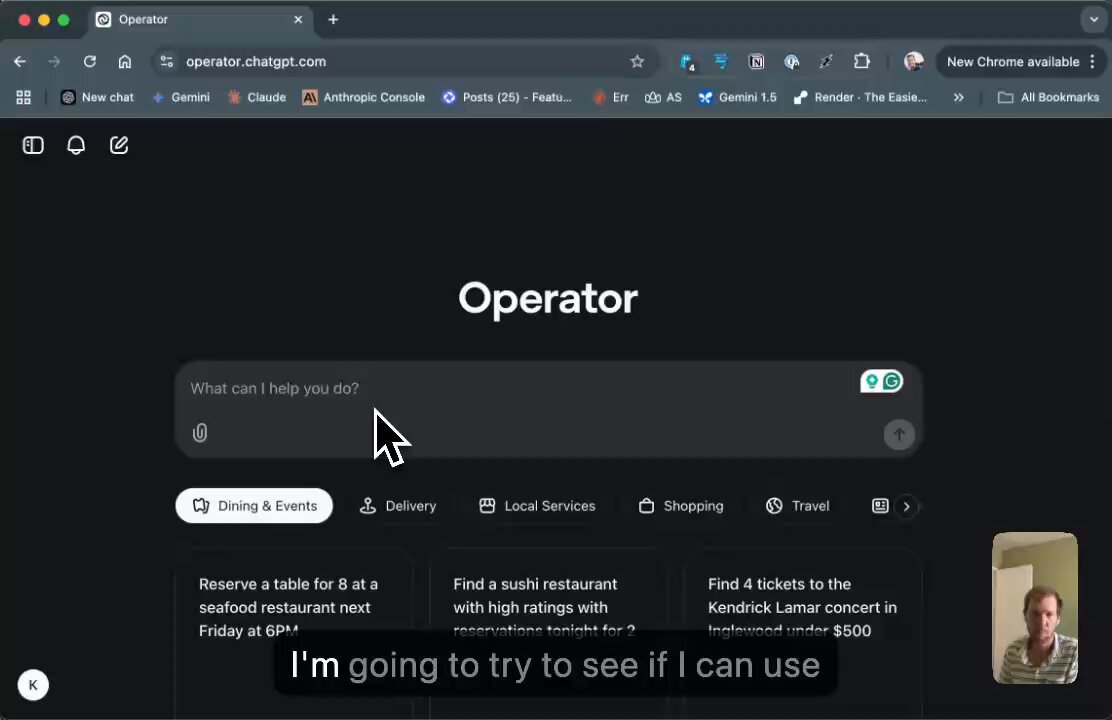Open a new browser tab
The image size is (1112, 720).
[x=333, y=20]
